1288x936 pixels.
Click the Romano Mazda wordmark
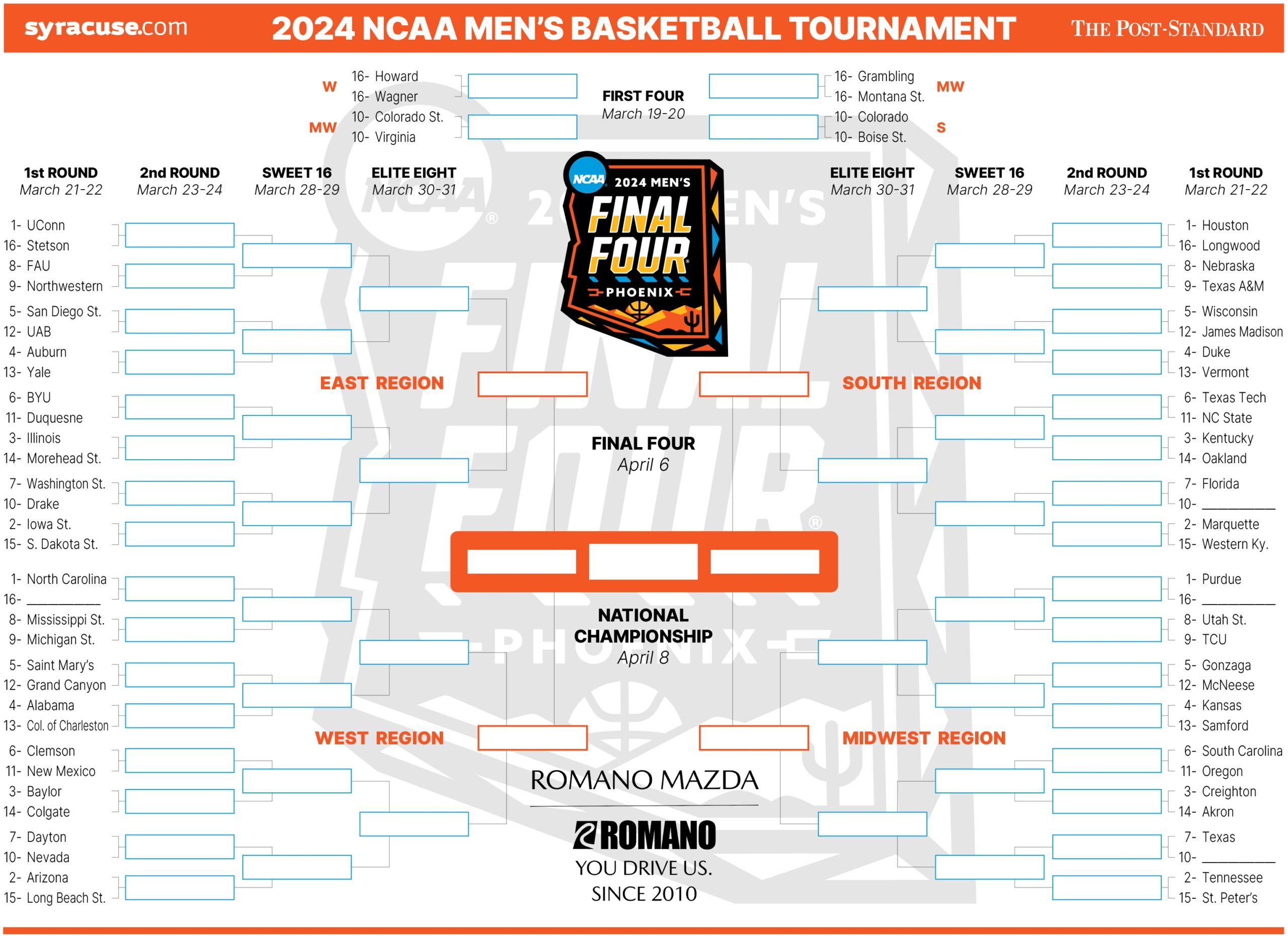coord(644,781)
